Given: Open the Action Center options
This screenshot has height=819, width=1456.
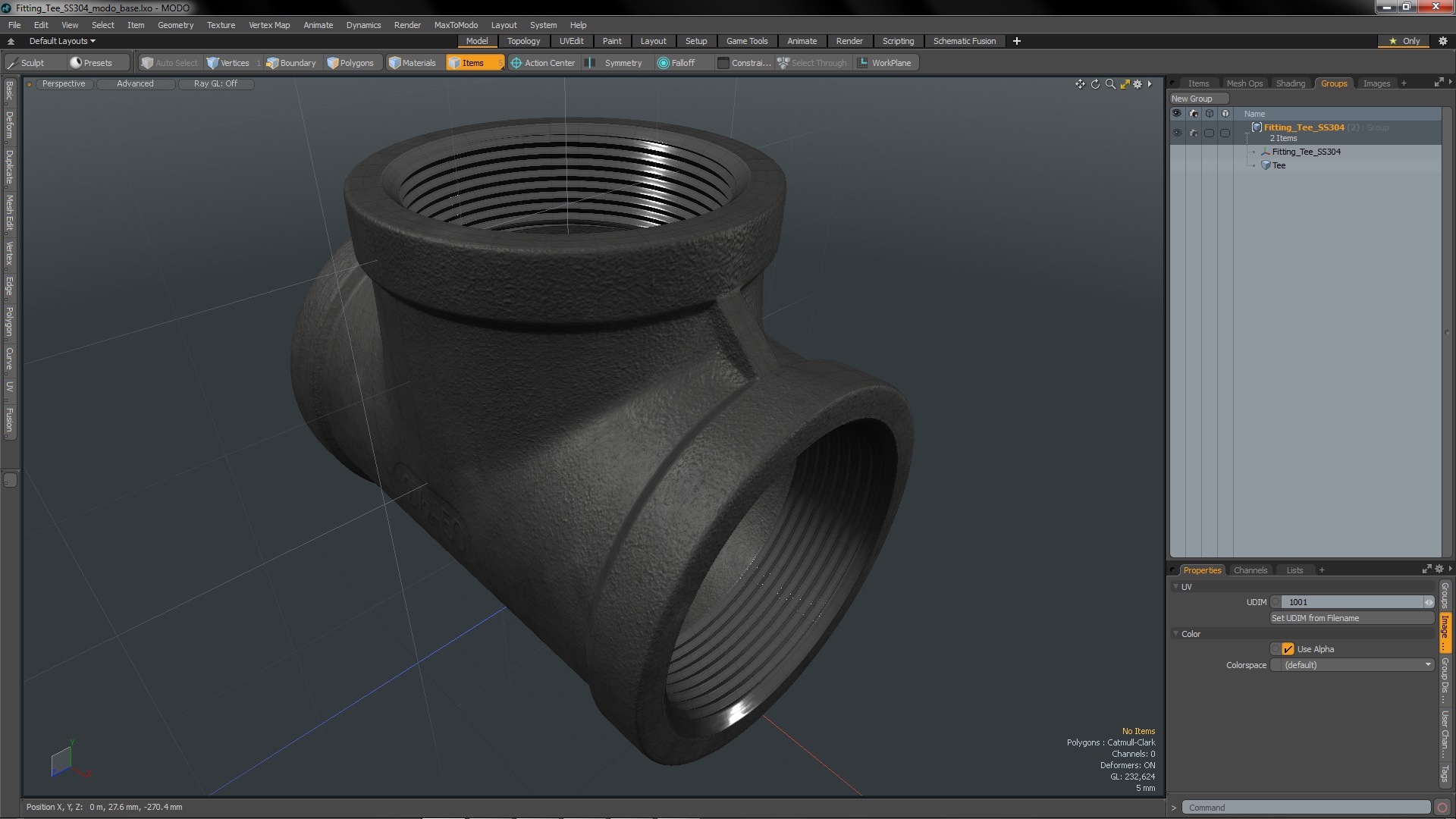Looking at the screenshot, I should [543, 63].
